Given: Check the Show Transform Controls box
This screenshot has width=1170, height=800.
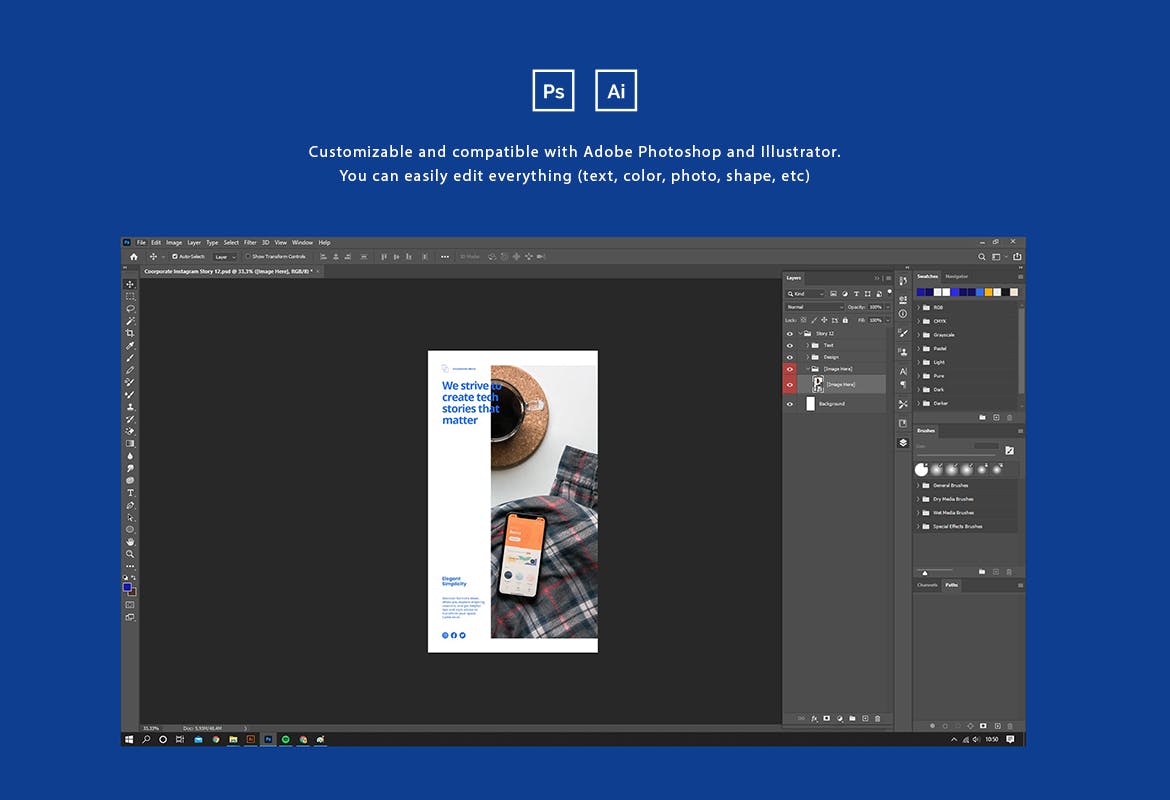Looking at the screenshot, I should tap(248, 257).
